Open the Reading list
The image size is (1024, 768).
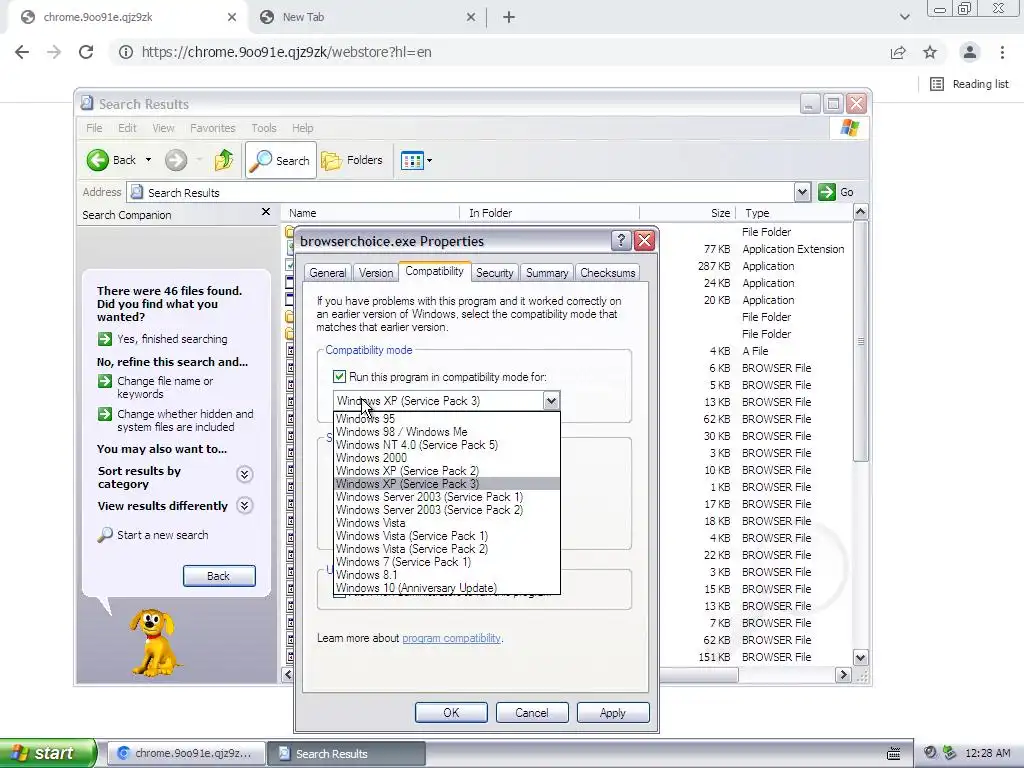pyautogui.click(x=969, y=84)
